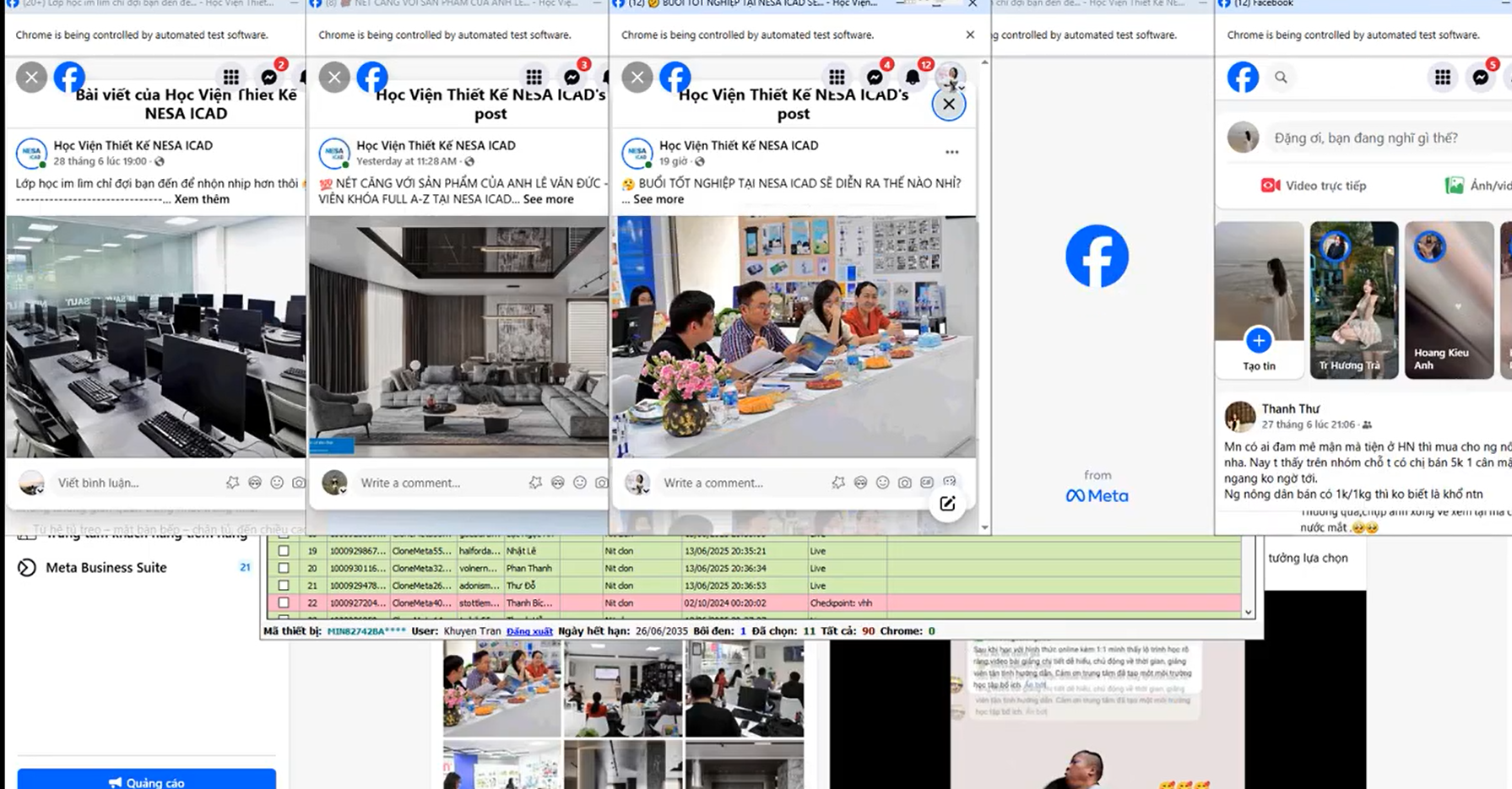
Task: Click the Đăng xuất logout link
Action: pos(529,631)
